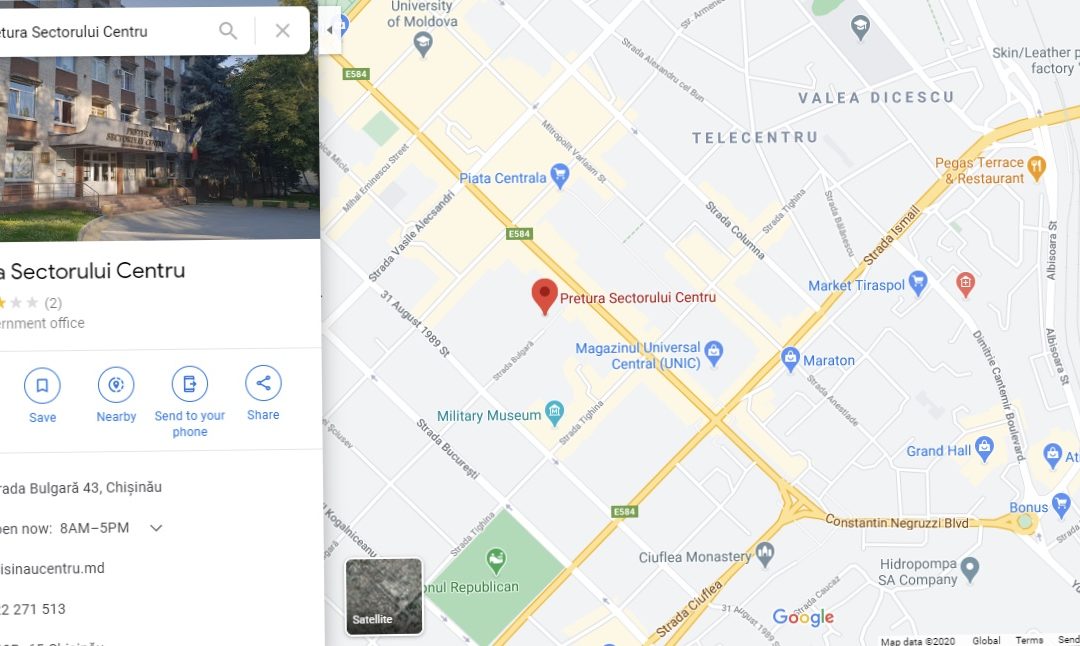Click the Terms link on the map
Image resolution: width=1080 pixels, height=646 pixels.
pyautogui.click(x=1029, y=640)
